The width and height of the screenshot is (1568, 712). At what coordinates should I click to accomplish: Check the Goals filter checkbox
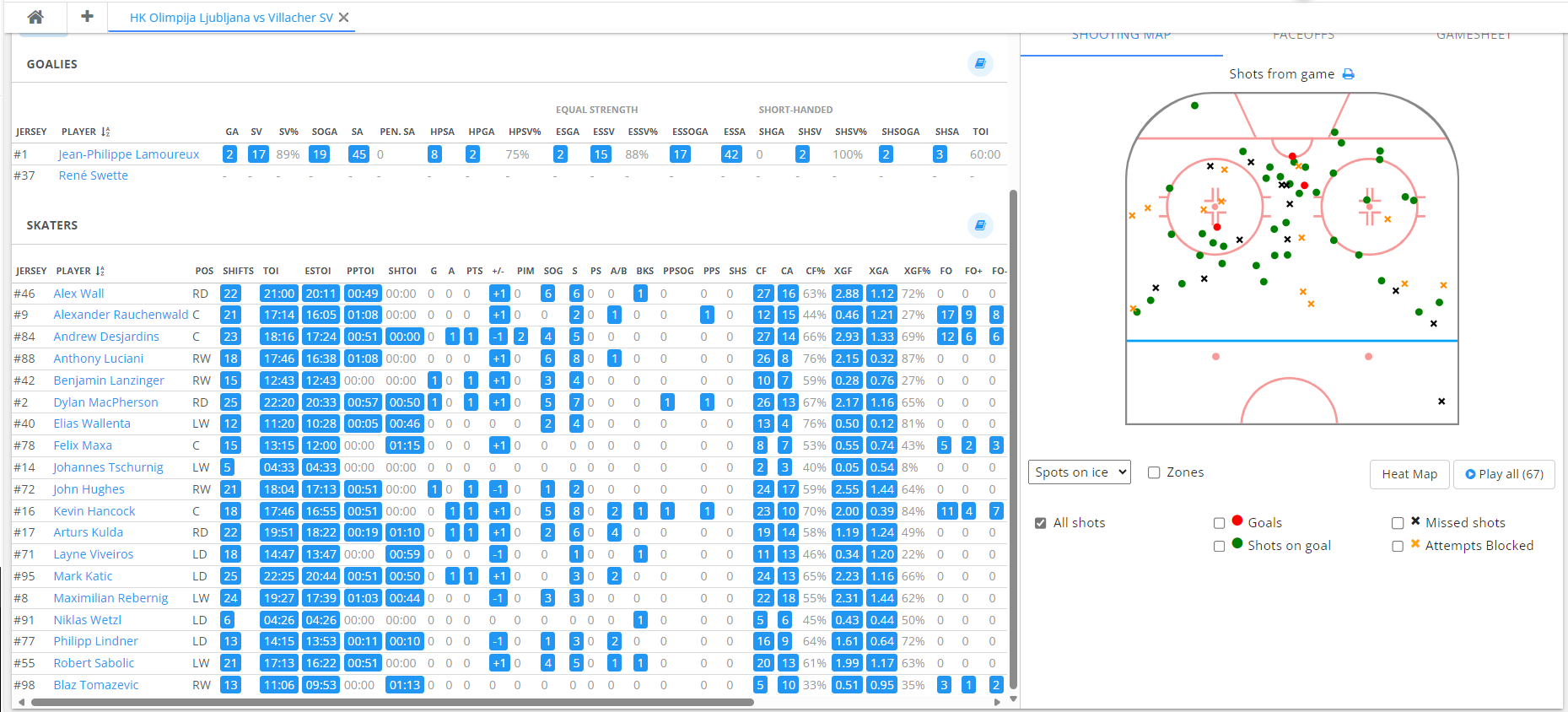coord(1219,523)
